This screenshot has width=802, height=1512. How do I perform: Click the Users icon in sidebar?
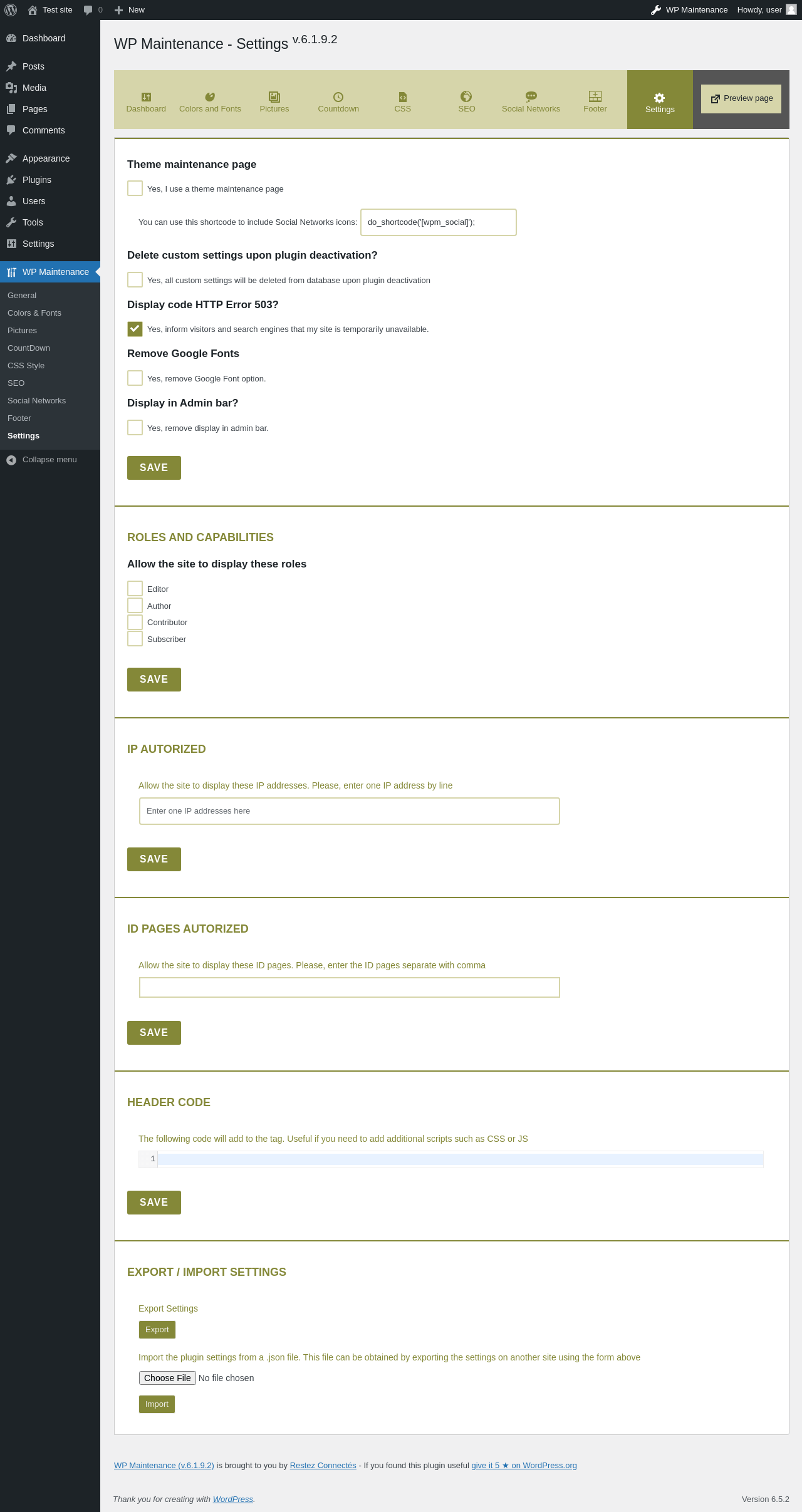coord(11,201)
